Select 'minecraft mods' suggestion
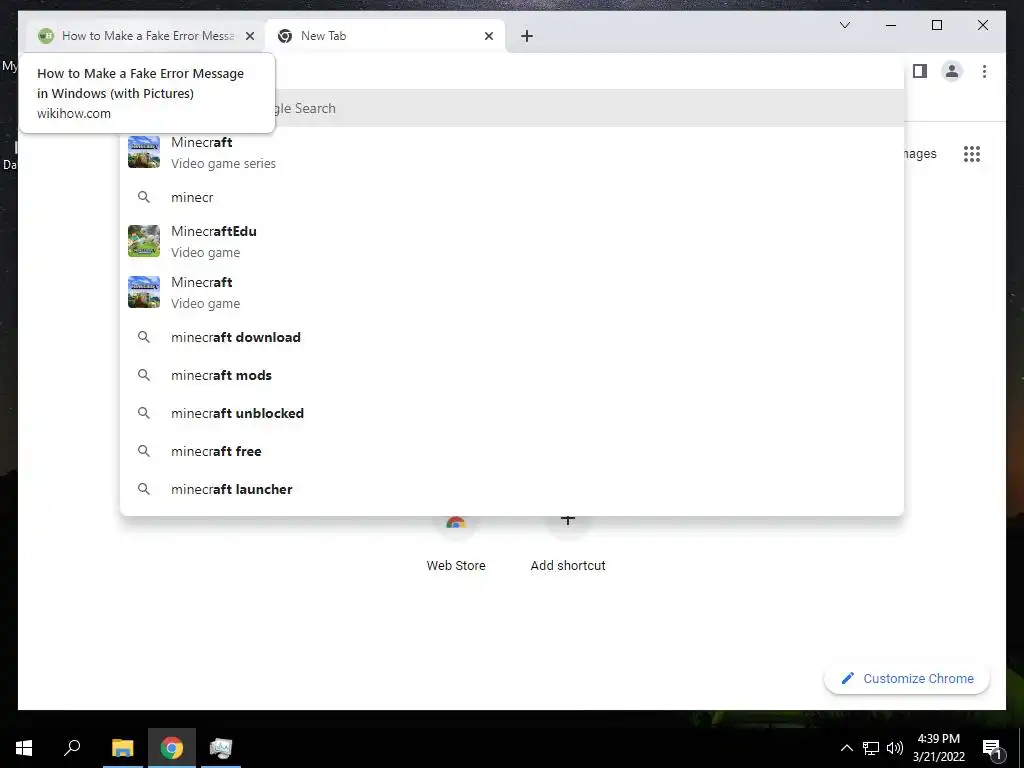The height and width of the screenshot is (768, 1024). tap(512, 376)
